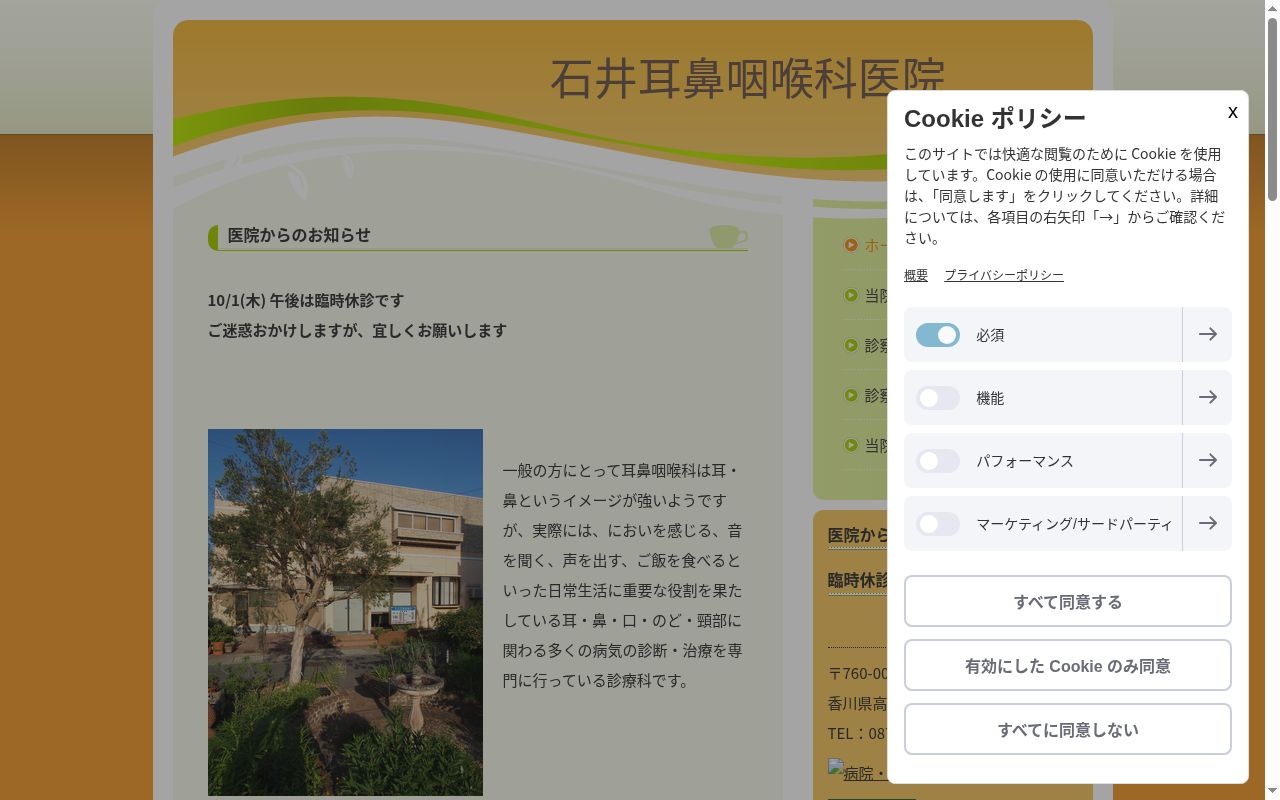The width and height of the screenshot is (1280, 800).
Task: Enable the パフォーマンス cookie switch
Action: click(938, 461)
